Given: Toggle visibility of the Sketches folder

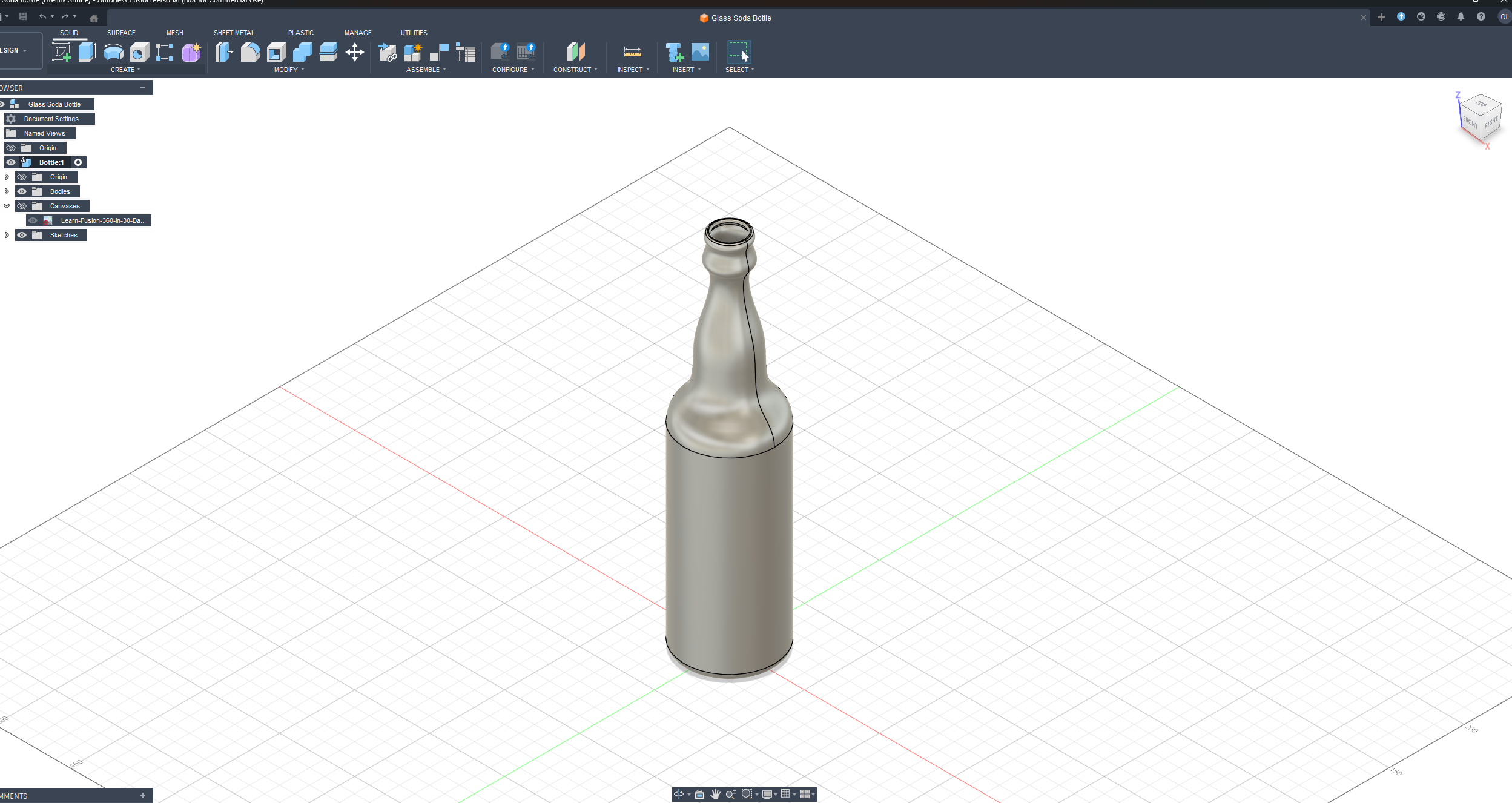Looking at the screenshot, I should click(x=22, y=235).
